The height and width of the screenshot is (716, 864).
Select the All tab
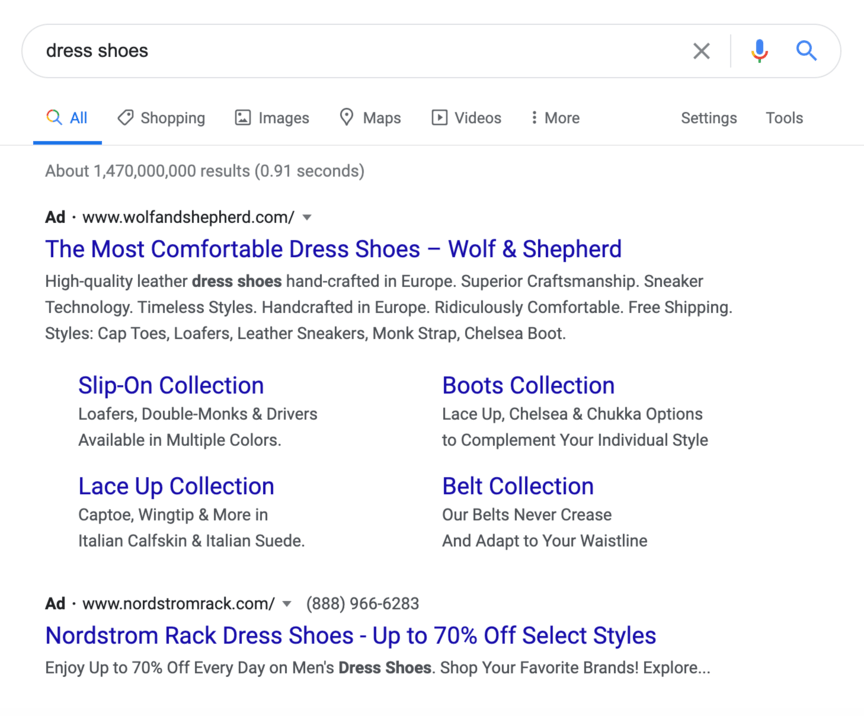pyautogui.click(x=67, y=118)
